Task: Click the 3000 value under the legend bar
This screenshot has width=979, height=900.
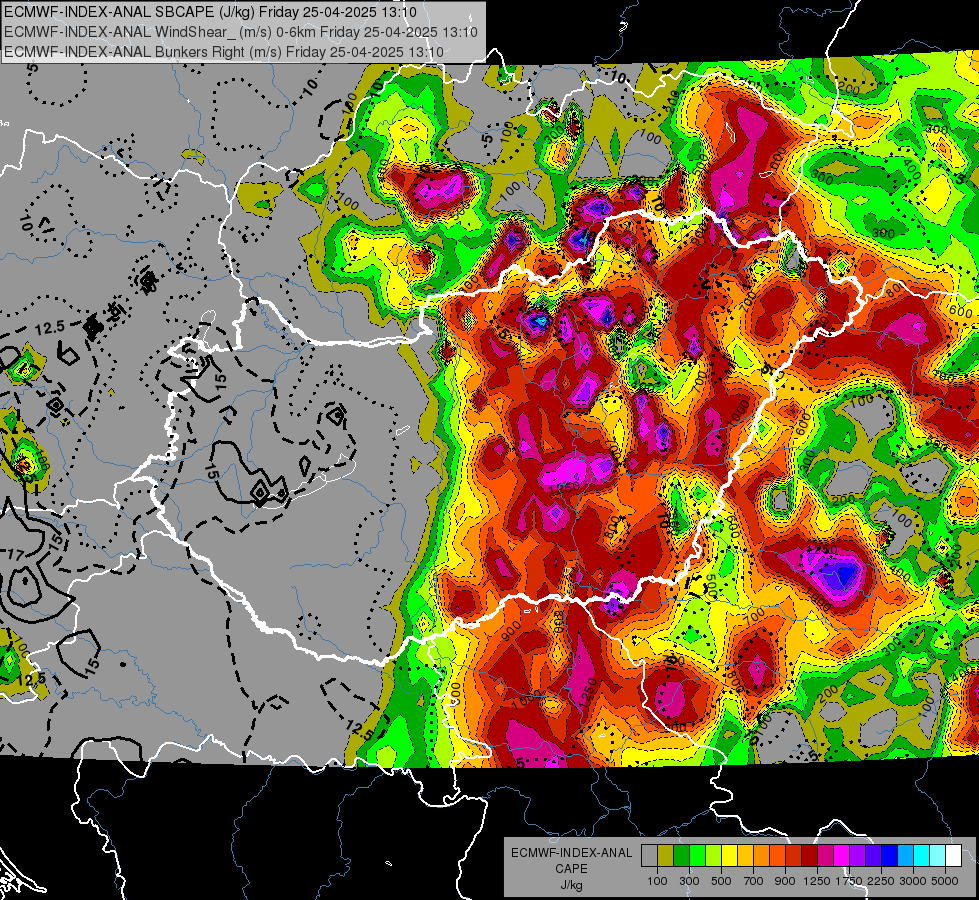Action: coord(913,881)
